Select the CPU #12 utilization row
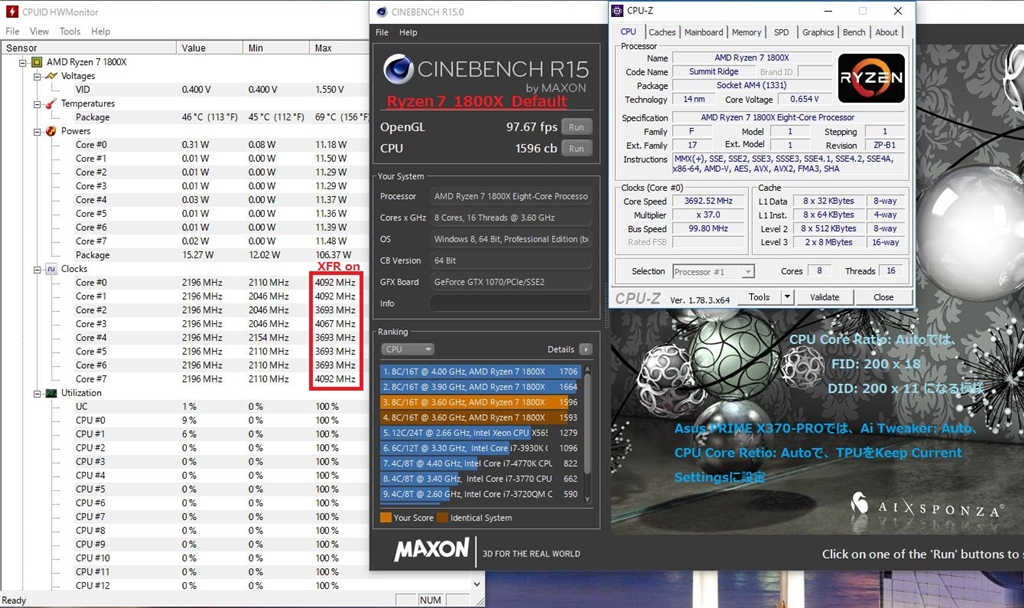This screenshot has height=608, width=1024. tap(185, 585)
